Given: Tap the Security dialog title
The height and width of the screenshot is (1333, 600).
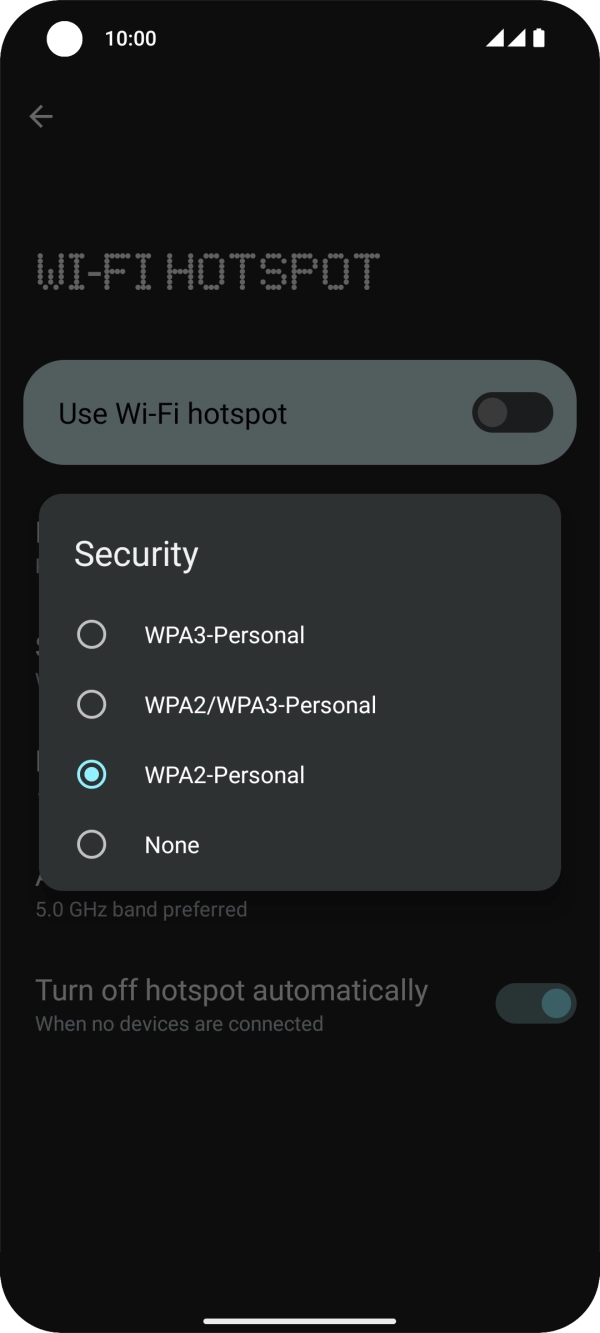Looking at the screenshot, I should click(136, 553).
